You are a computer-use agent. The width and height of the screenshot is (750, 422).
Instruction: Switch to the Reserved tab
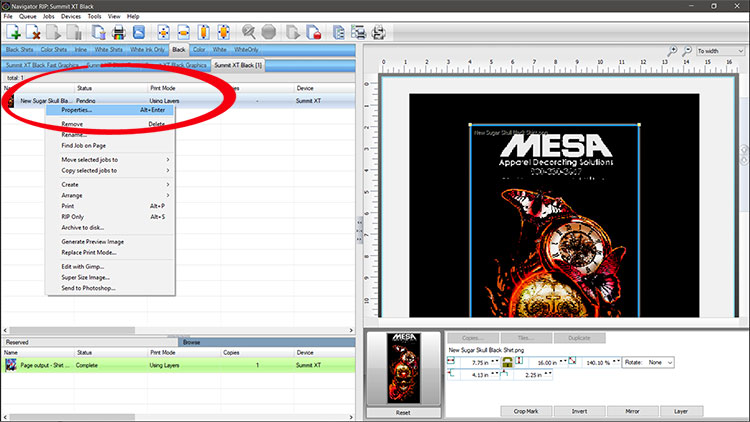coord(90,343)
